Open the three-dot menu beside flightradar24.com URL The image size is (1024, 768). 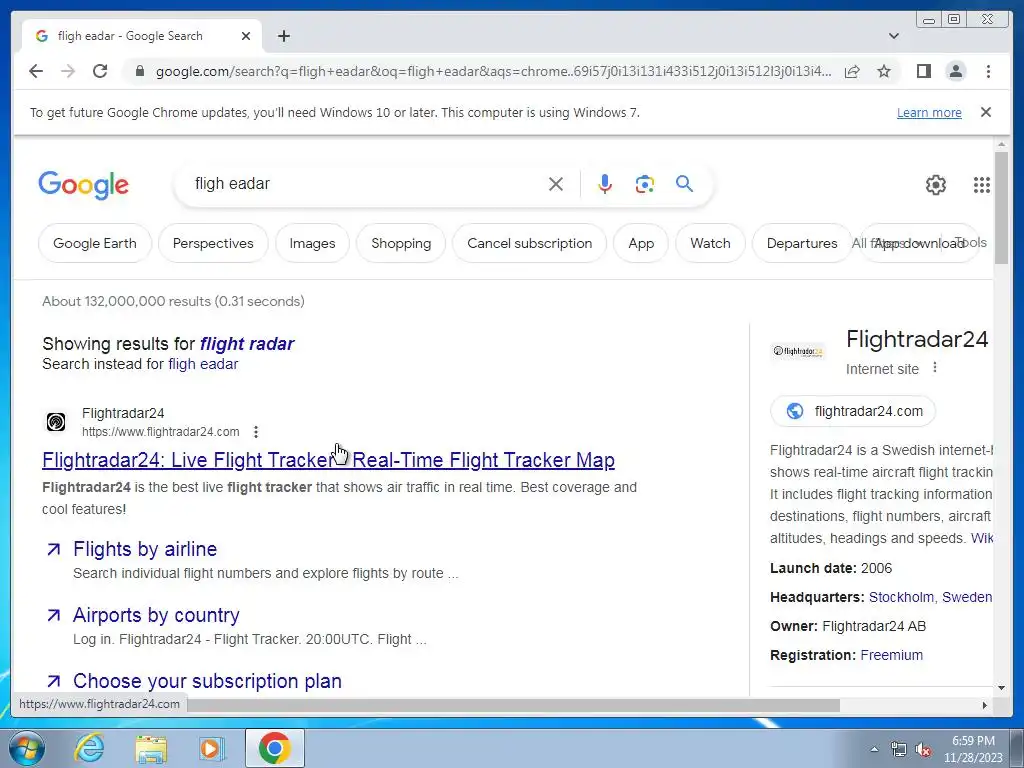pos(256,432)
